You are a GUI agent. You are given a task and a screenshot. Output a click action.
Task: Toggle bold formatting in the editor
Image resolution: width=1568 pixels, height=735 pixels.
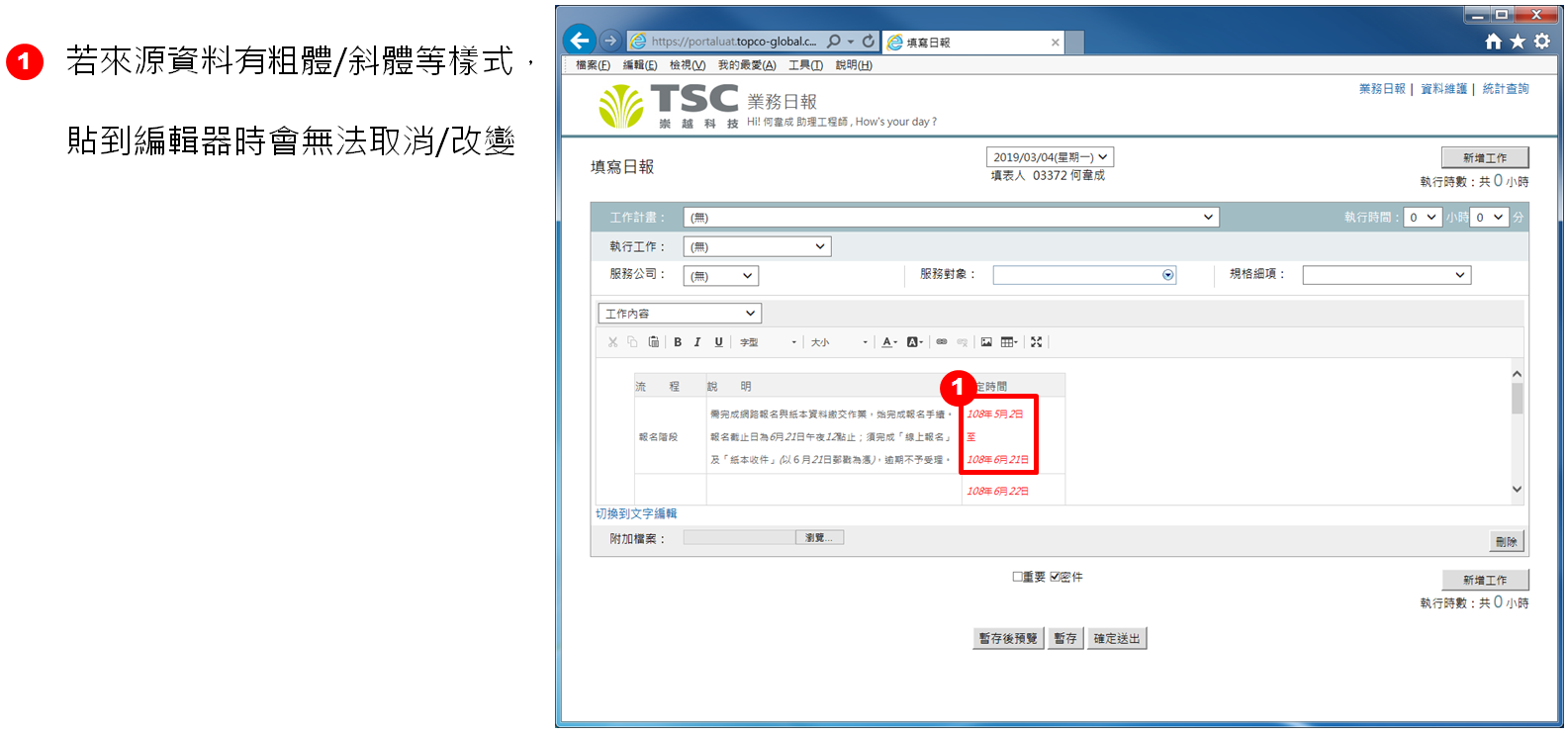point(678,342)
